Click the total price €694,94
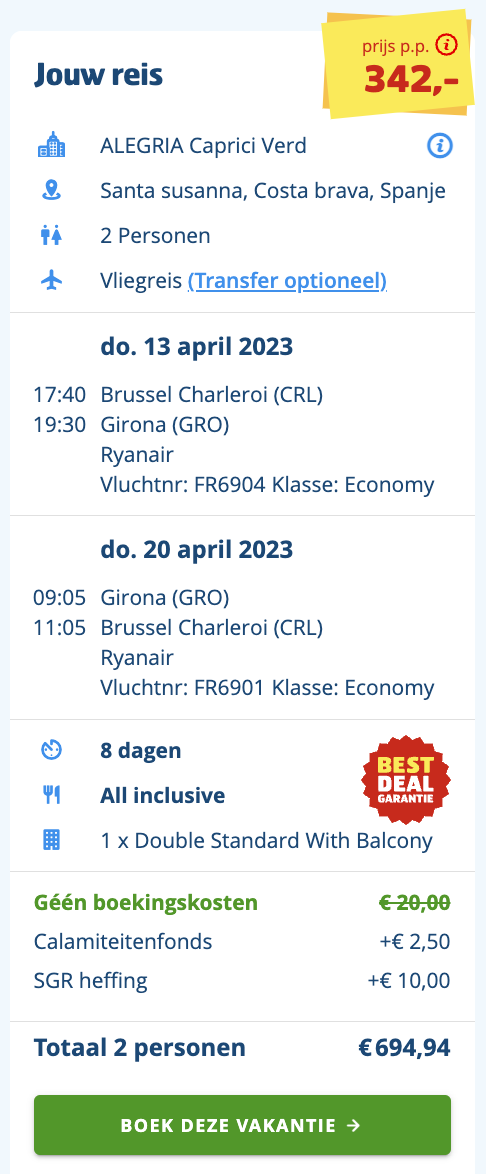 (x=404, y=1048)
